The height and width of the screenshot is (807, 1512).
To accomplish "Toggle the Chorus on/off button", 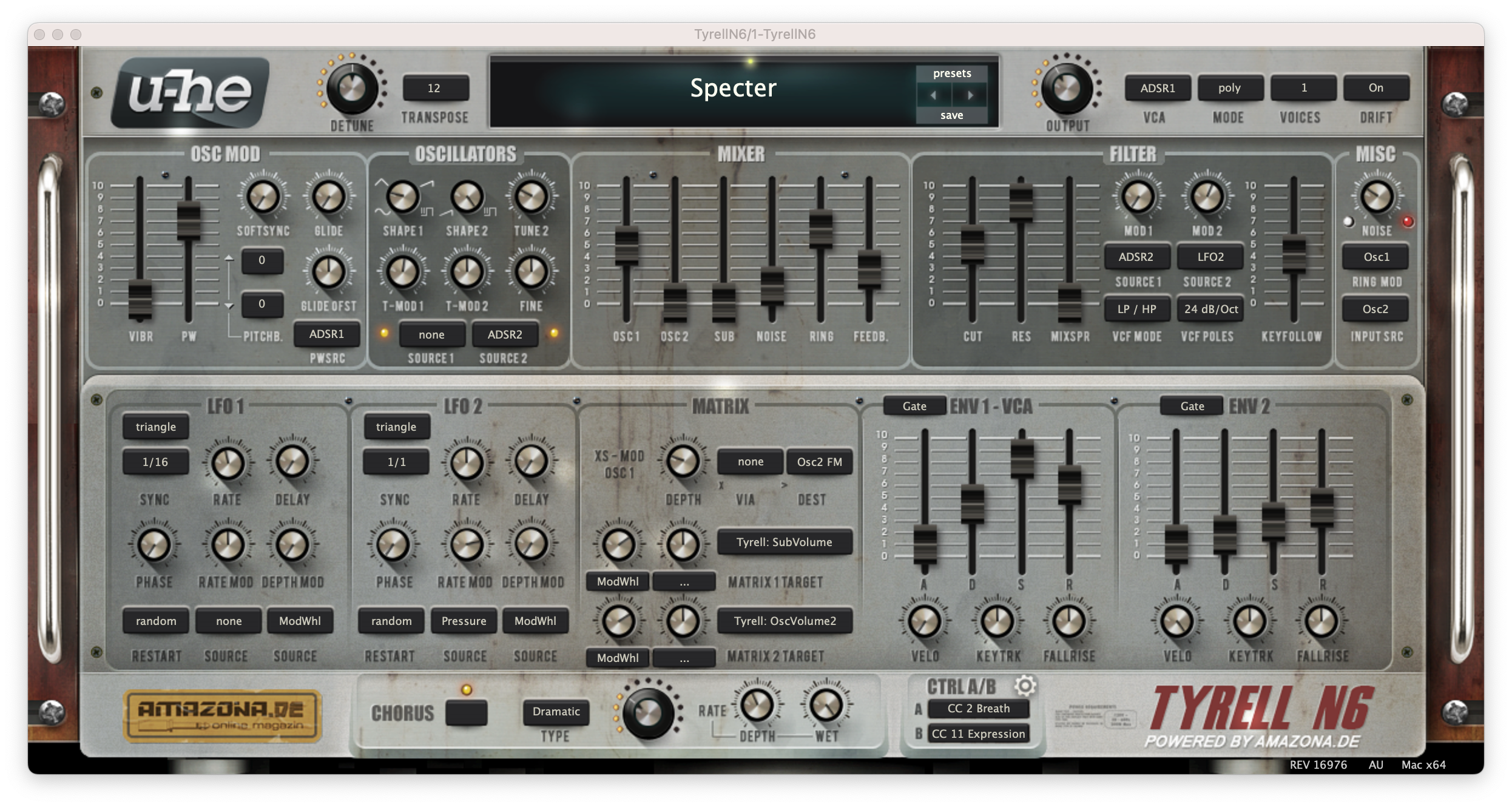I will [x=466, y=712].
